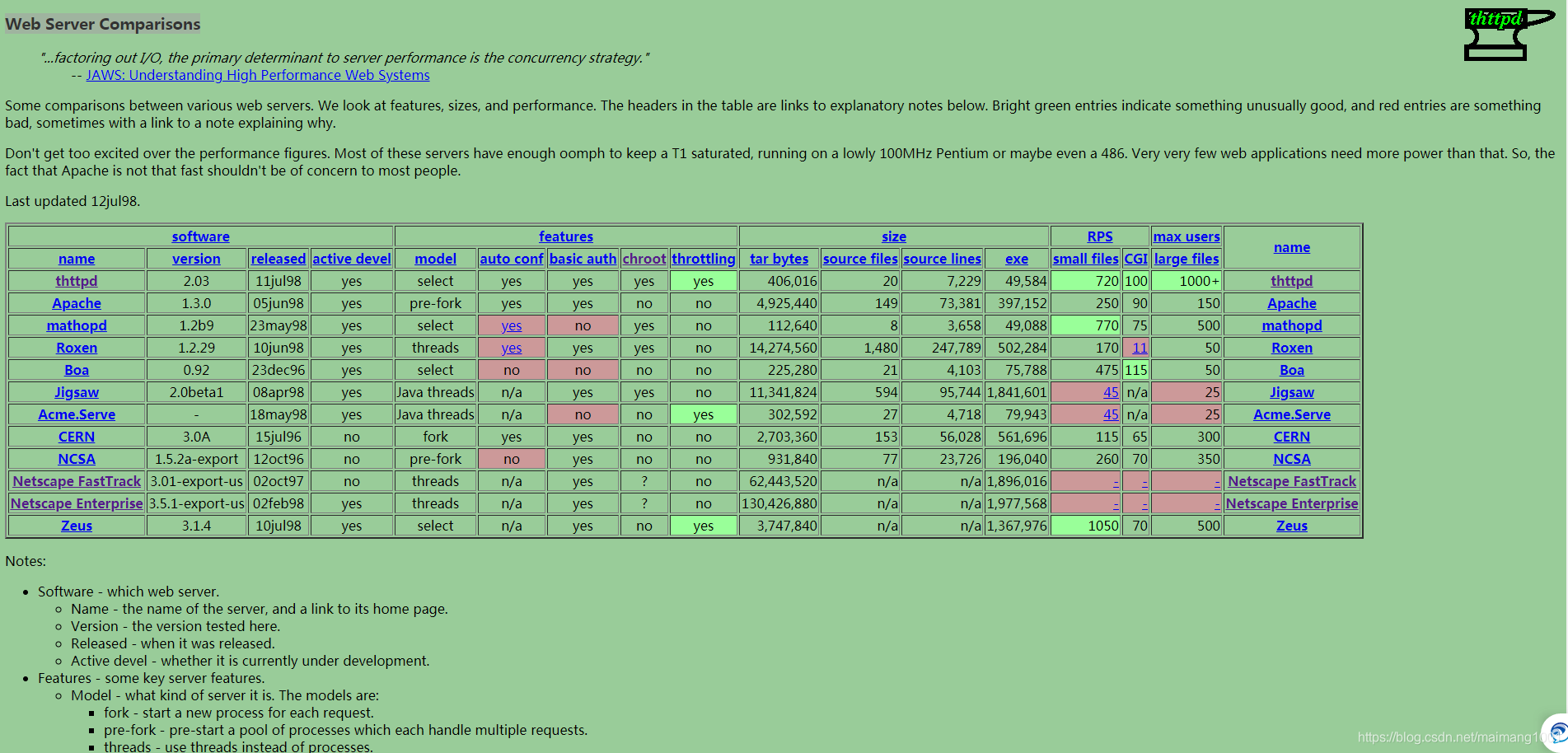Select NCSA red auto conf no cell
This screenshot has height=753, width=1568.
(x=512, y=459)
